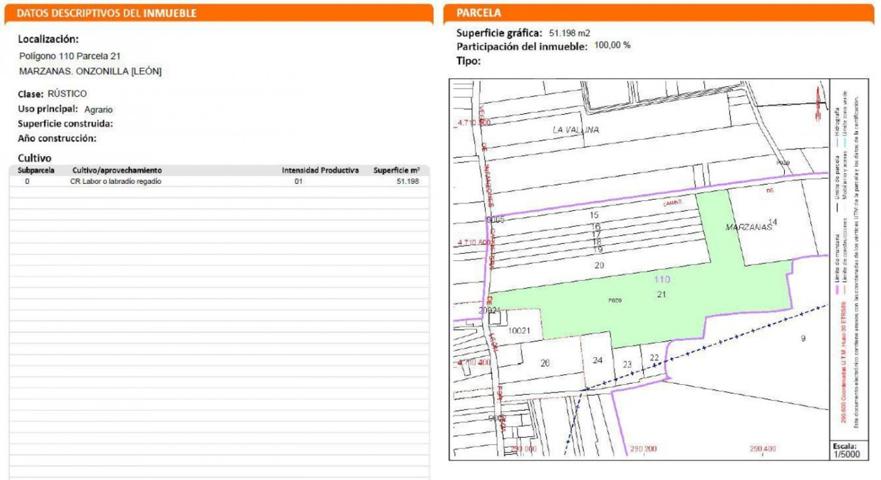
Task: Select parcel 14 near the Marzanas label
Action: tap(771, 222)
